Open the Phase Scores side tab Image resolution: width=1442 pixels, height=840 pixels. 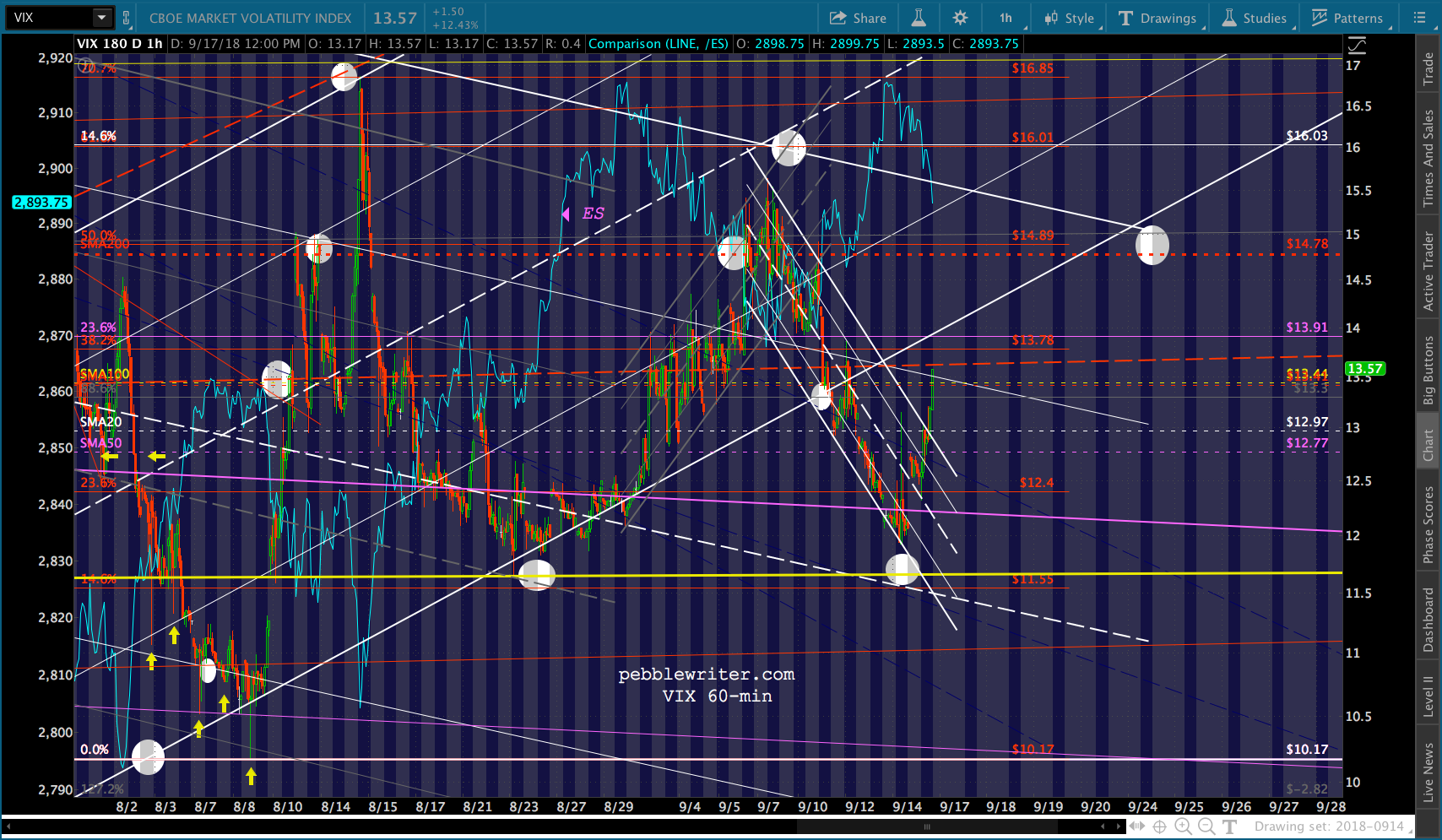point(1428,525)
